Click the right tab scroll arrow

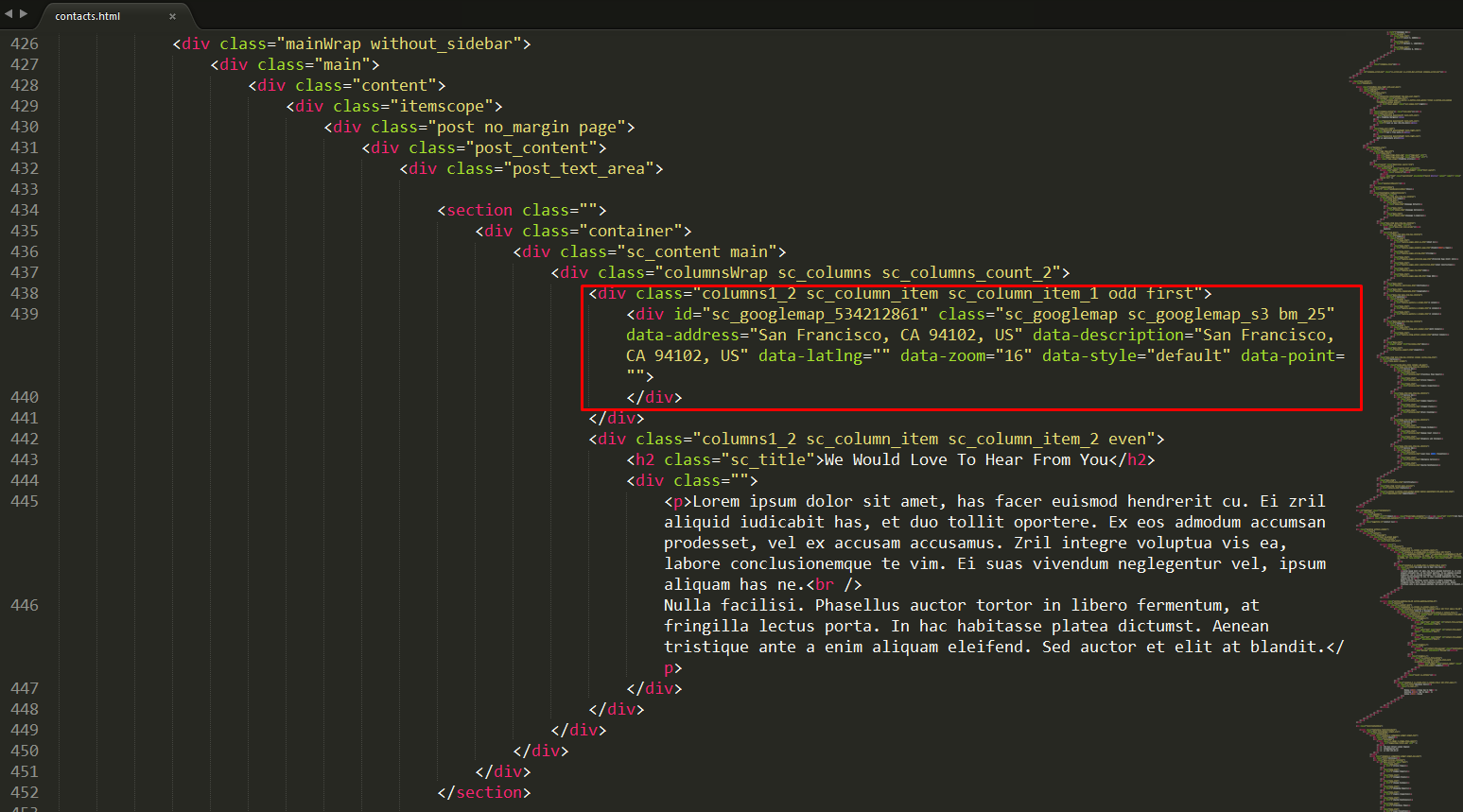[24, 14]
